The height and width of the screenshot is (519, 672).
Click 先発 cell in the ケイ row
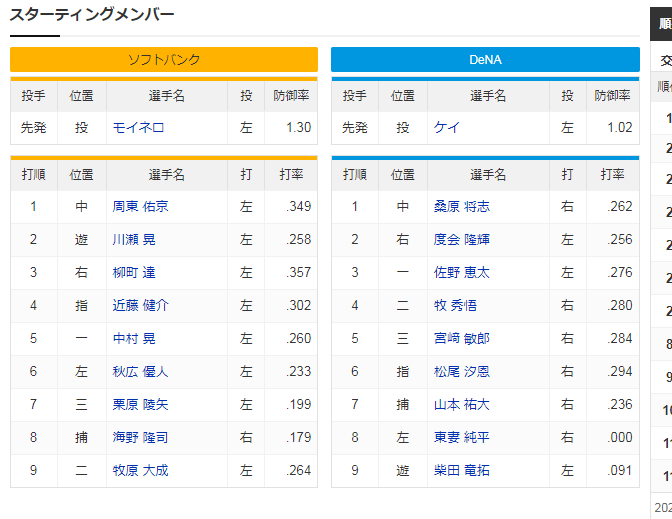355,128
